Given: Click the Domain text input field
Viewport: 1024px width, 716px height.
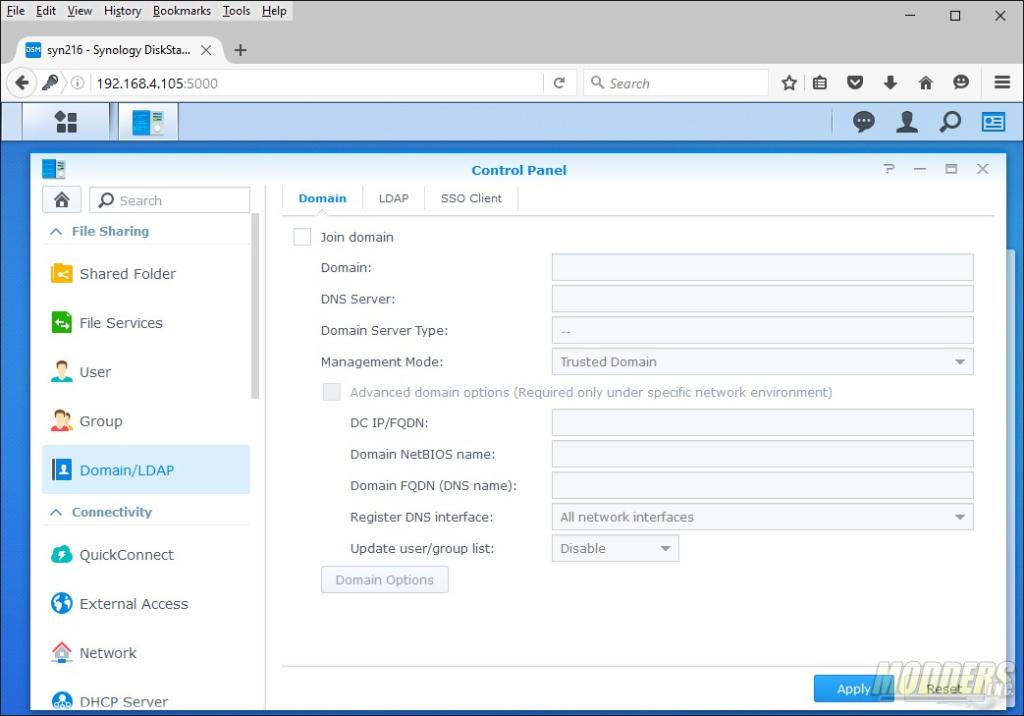Looking at the screenshot, I should point(762,268).
